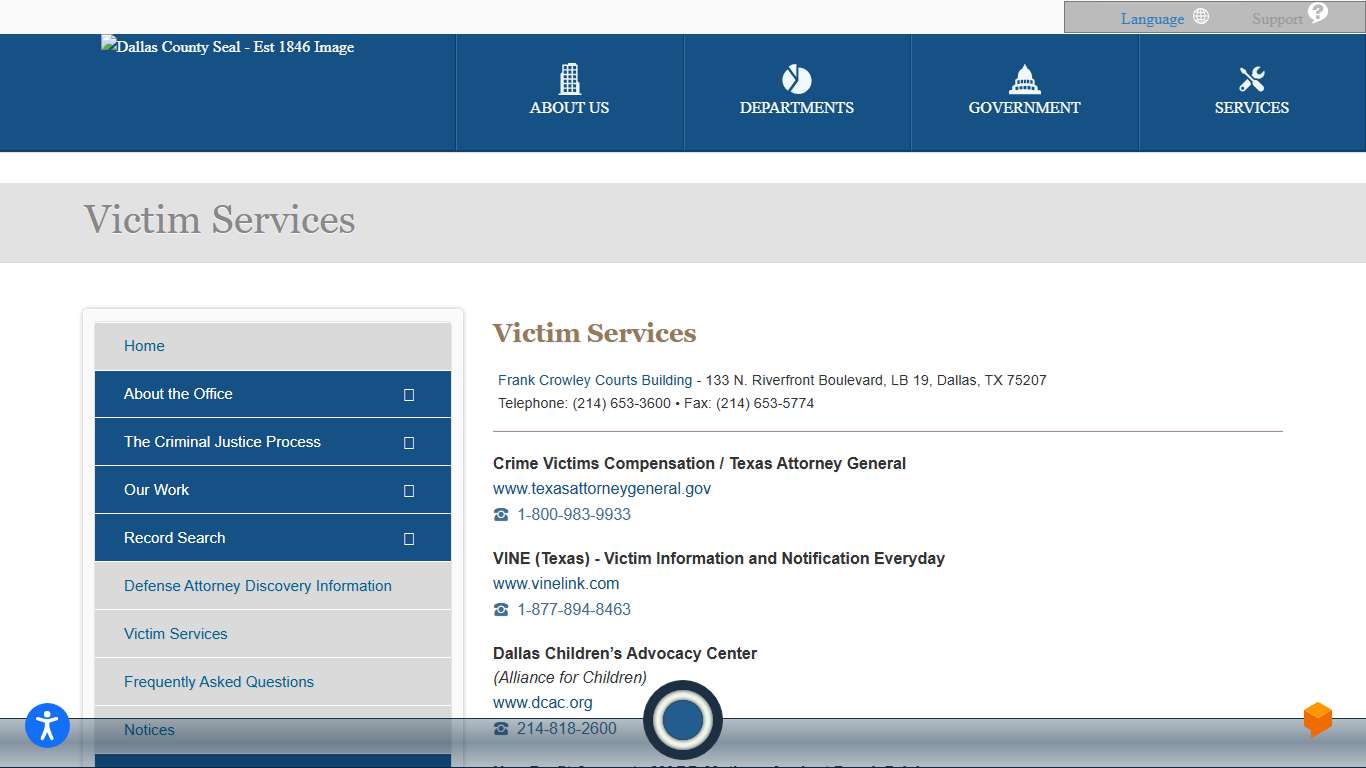The width and height of the screenshot is (1366, 768).
Task: Click the phone icon beside 1-800-983-9933
Action: (x=501, y=514)
